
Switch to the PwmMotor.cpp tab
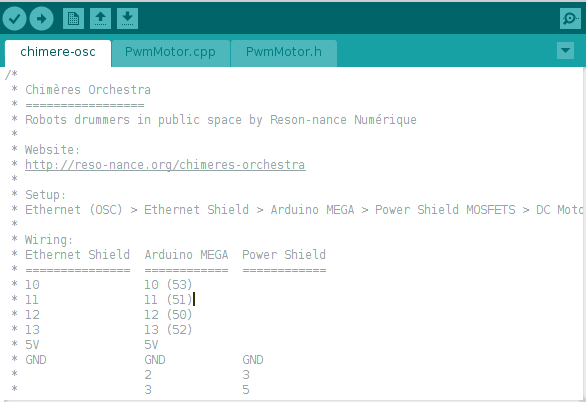tap(170, 52)
